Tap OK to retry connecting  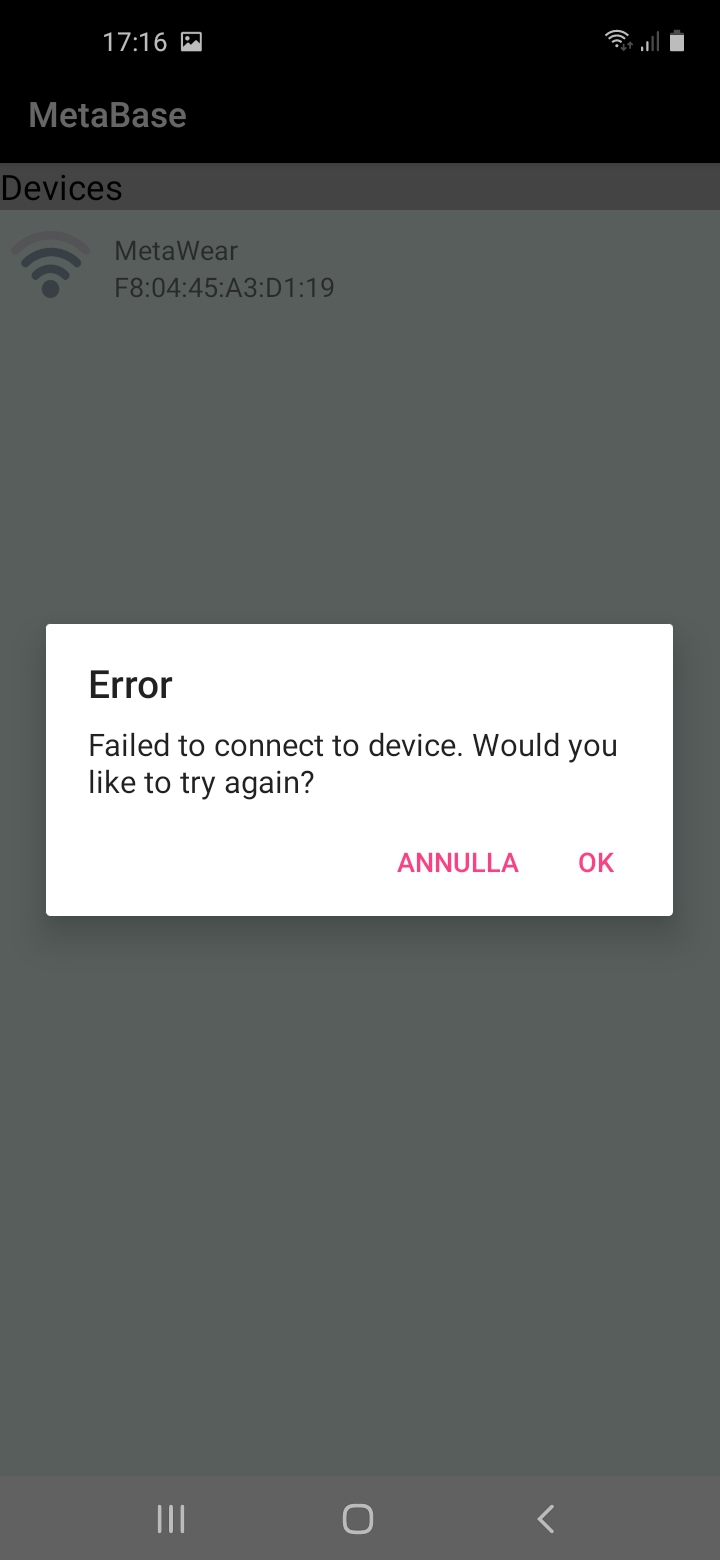596,863
